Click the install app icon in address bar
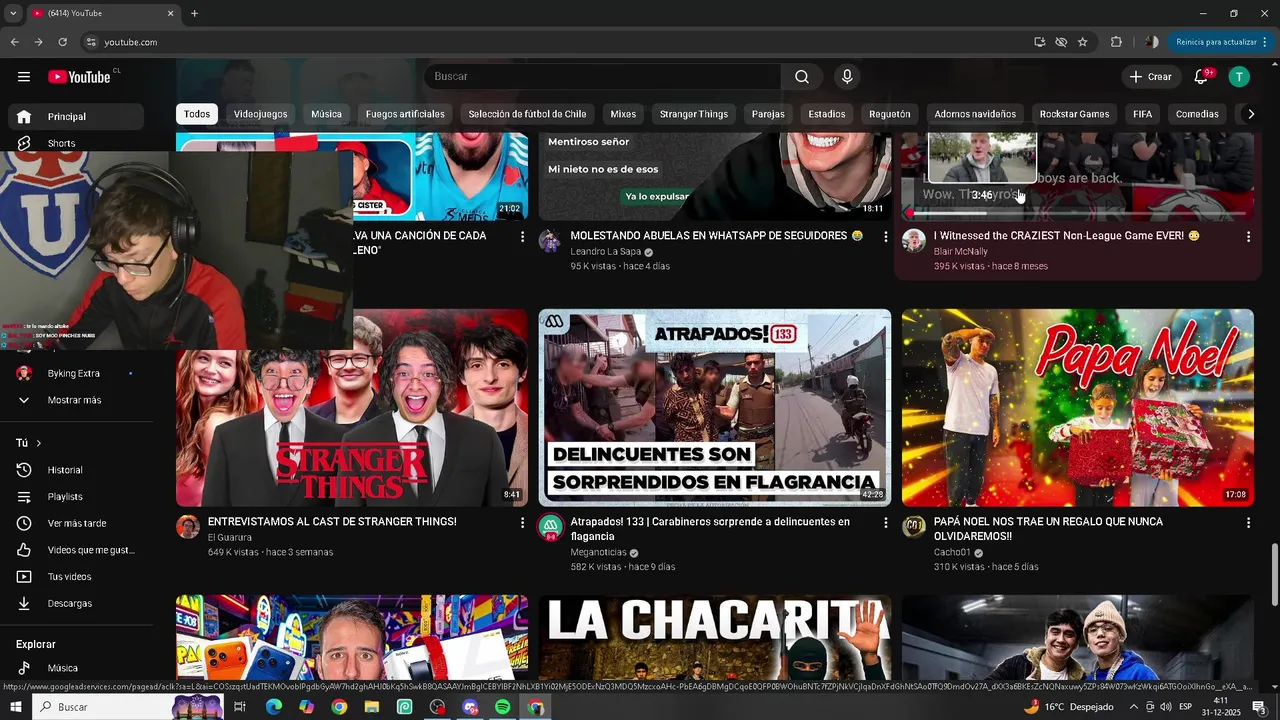Screen dimensions: 1280x720 tap(1040, 42)
